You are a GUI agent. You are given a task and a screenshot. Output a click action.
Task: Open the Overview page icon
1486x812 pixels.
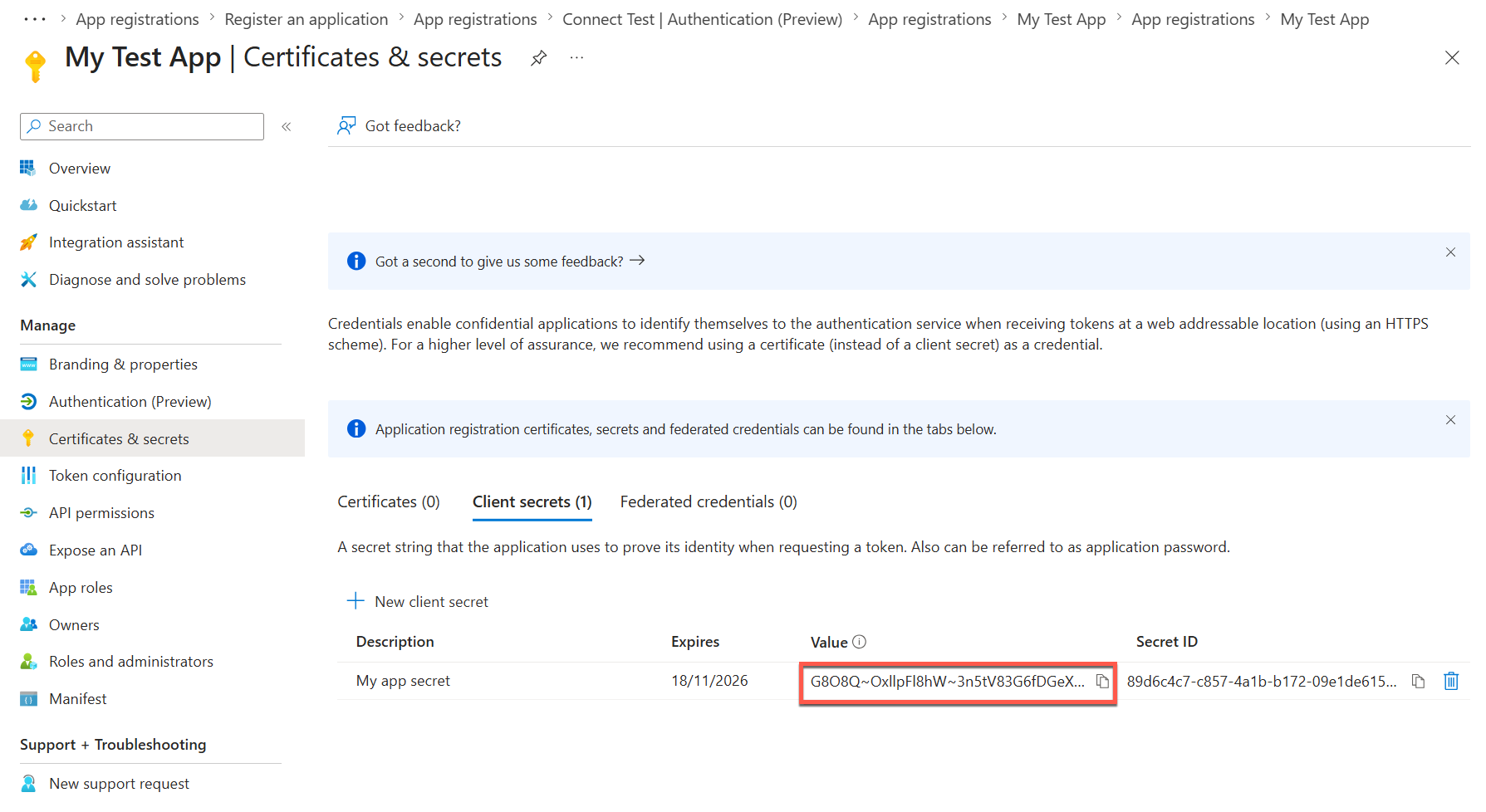(x=28, y=168)
